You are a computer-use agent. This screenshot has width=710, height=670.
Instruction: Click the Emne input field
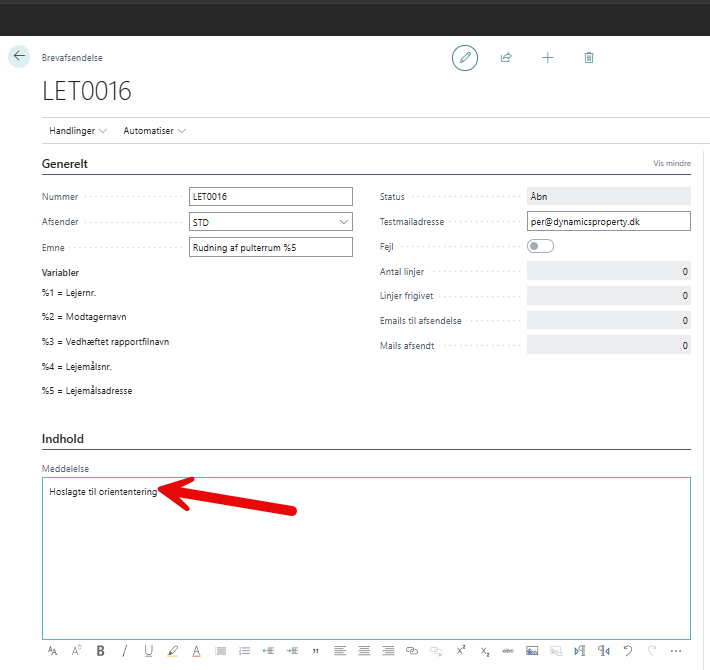270,247
